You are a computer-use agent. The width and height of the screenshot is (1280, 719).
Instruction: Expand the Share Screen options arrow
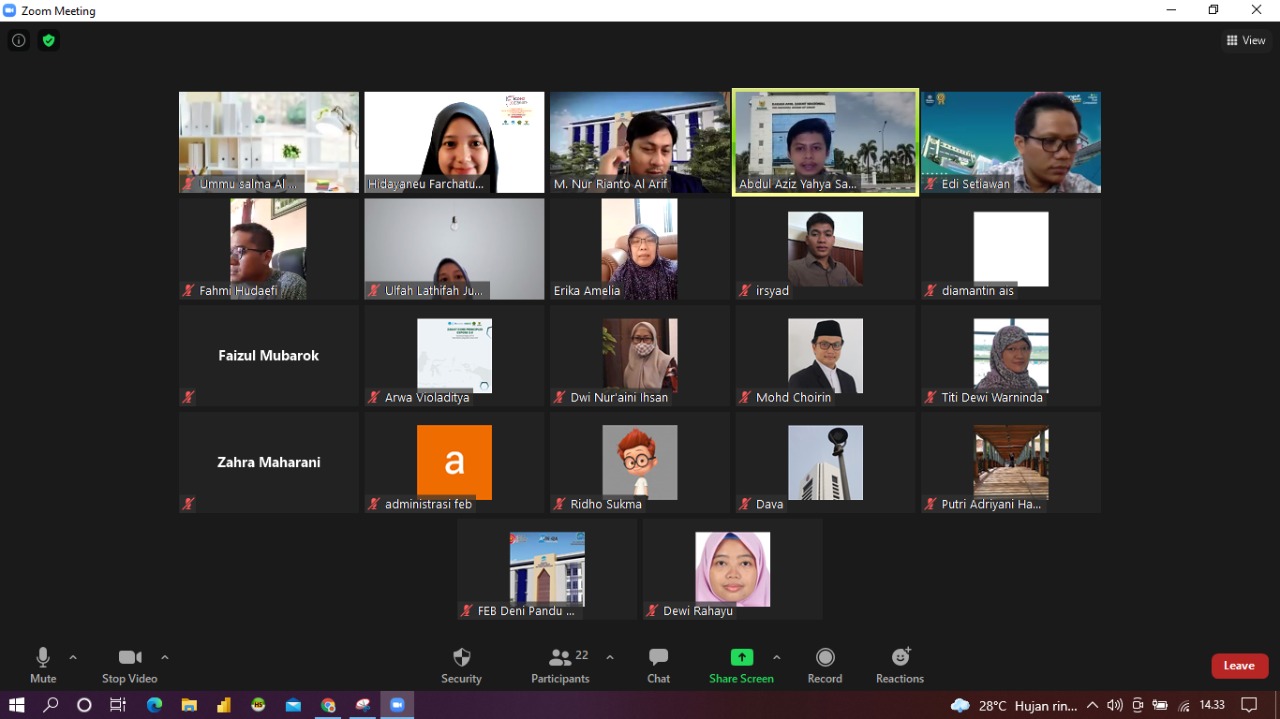776,657
